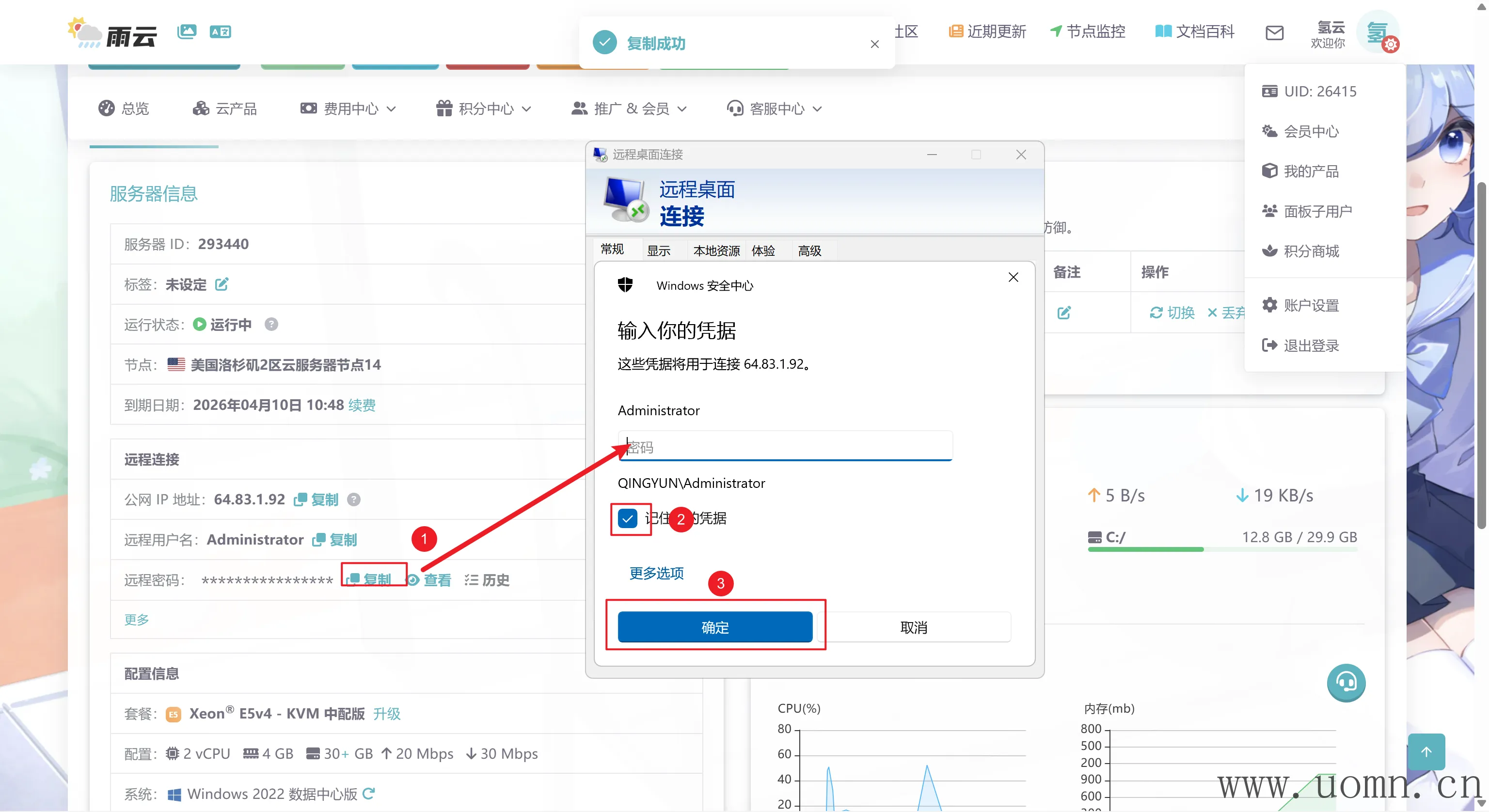
Task: Uncheck the remember my credentials checkbox
Action: [627, 518]
